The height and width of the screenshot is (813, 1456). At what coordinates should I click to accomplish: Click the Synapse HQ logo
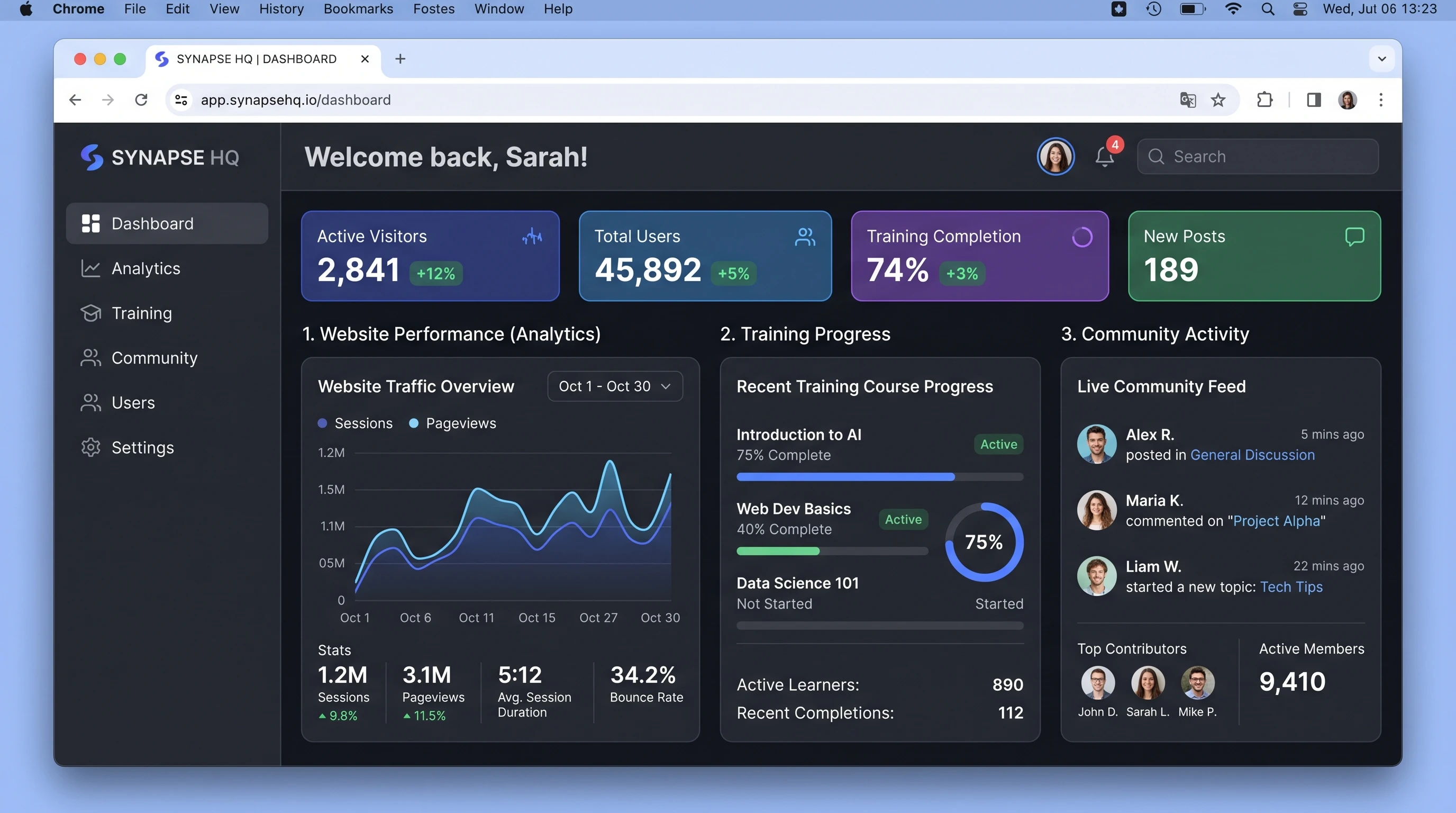[x=160, y=157]
